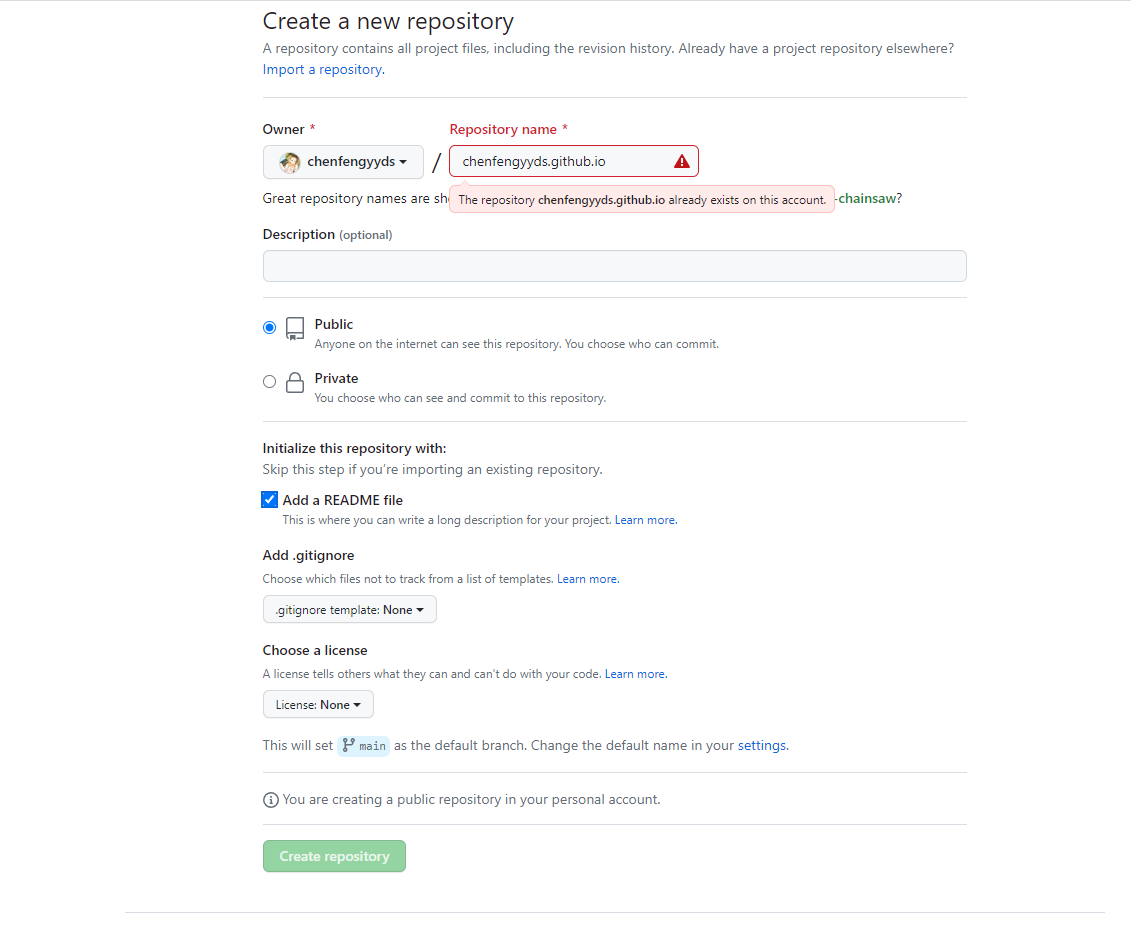
Task: Click the Repository name input field
Action: click(560, 161)
